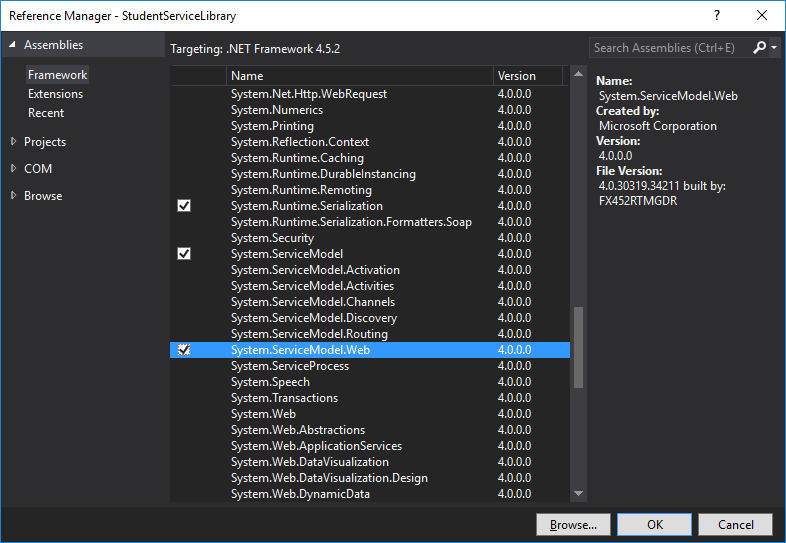This screenshot has width=786, height=543.
Task: Expand the Browse section
Action: pyautogui.click(x=14, y=196)
